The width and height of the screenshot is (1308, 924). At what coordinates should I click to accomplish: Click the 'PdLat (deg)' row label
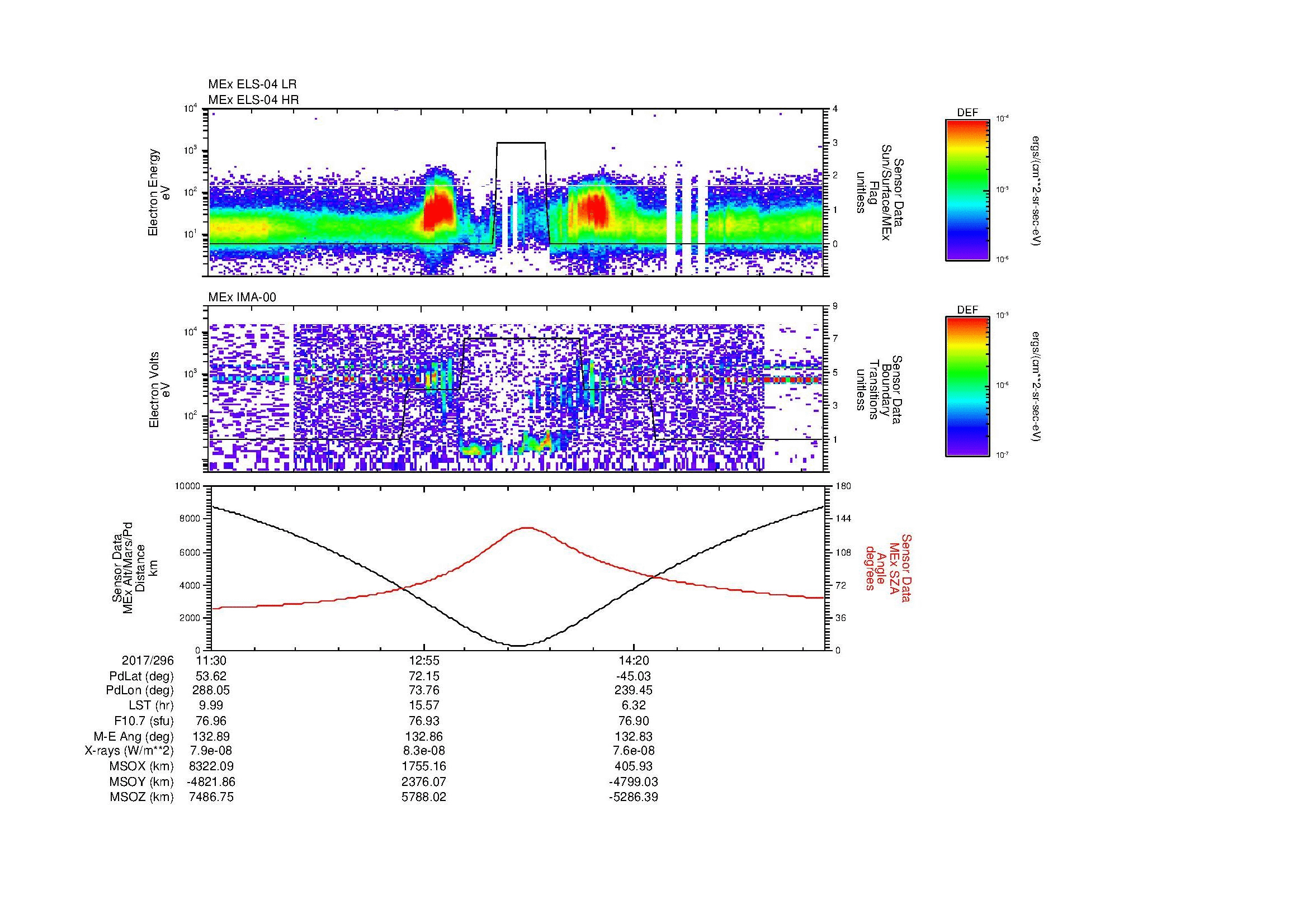point(141,676)
